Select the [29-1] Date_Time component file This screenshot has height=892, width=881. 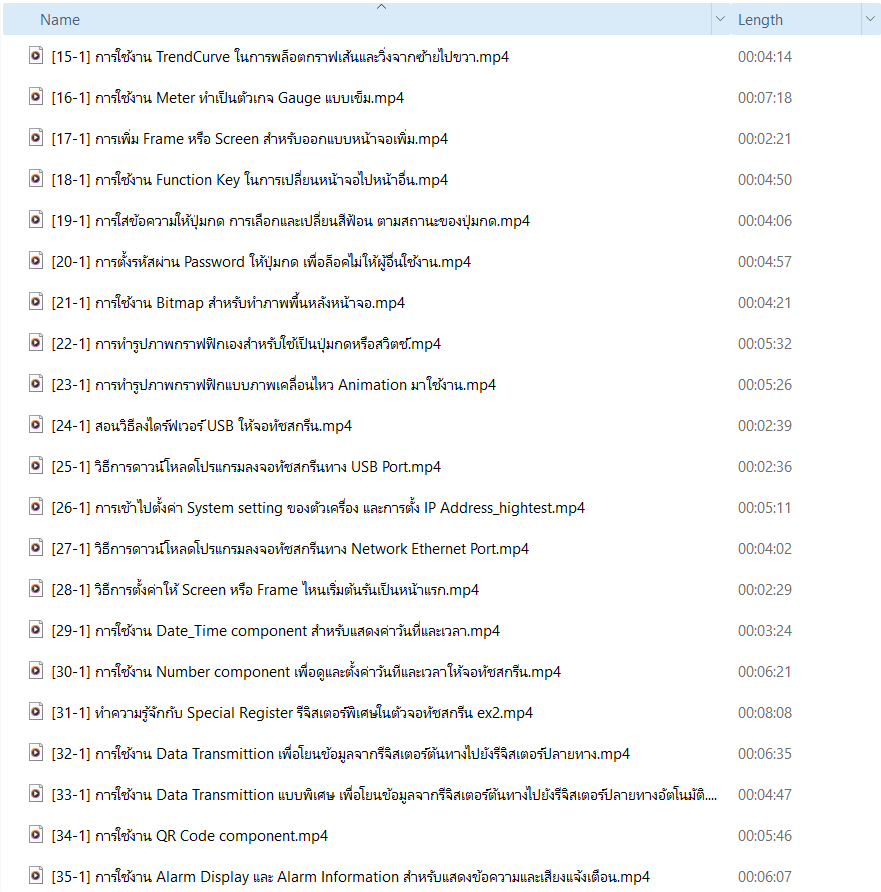pyautogui.click(x=275, y=631)
